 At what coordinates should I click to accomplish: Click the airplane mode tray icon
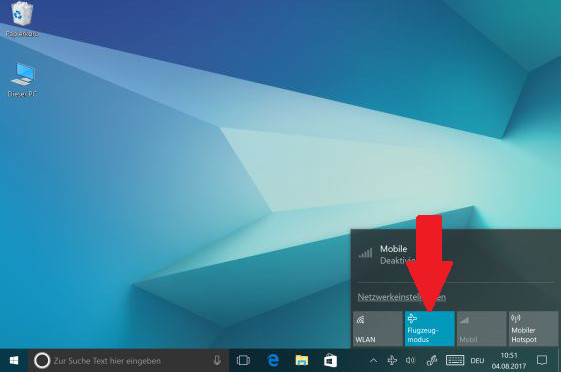[392, 360]
